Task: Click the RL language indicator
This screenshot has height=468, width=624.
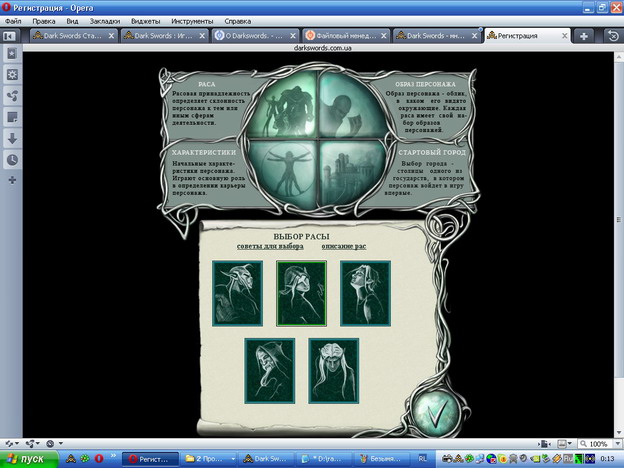Action: click(422, 459)
